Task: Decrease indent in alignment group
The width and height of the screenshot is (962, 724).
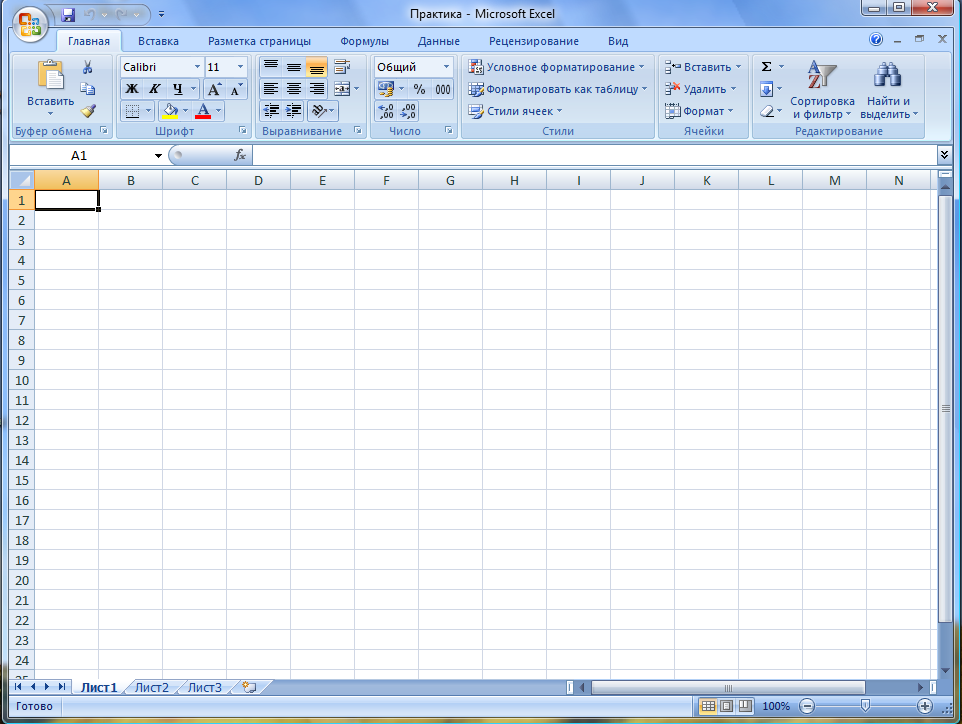Action: 271,111
